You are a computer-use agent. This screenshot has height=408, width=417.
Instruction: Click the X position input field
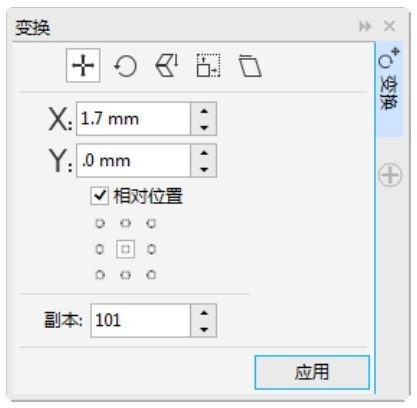[133, 119]
